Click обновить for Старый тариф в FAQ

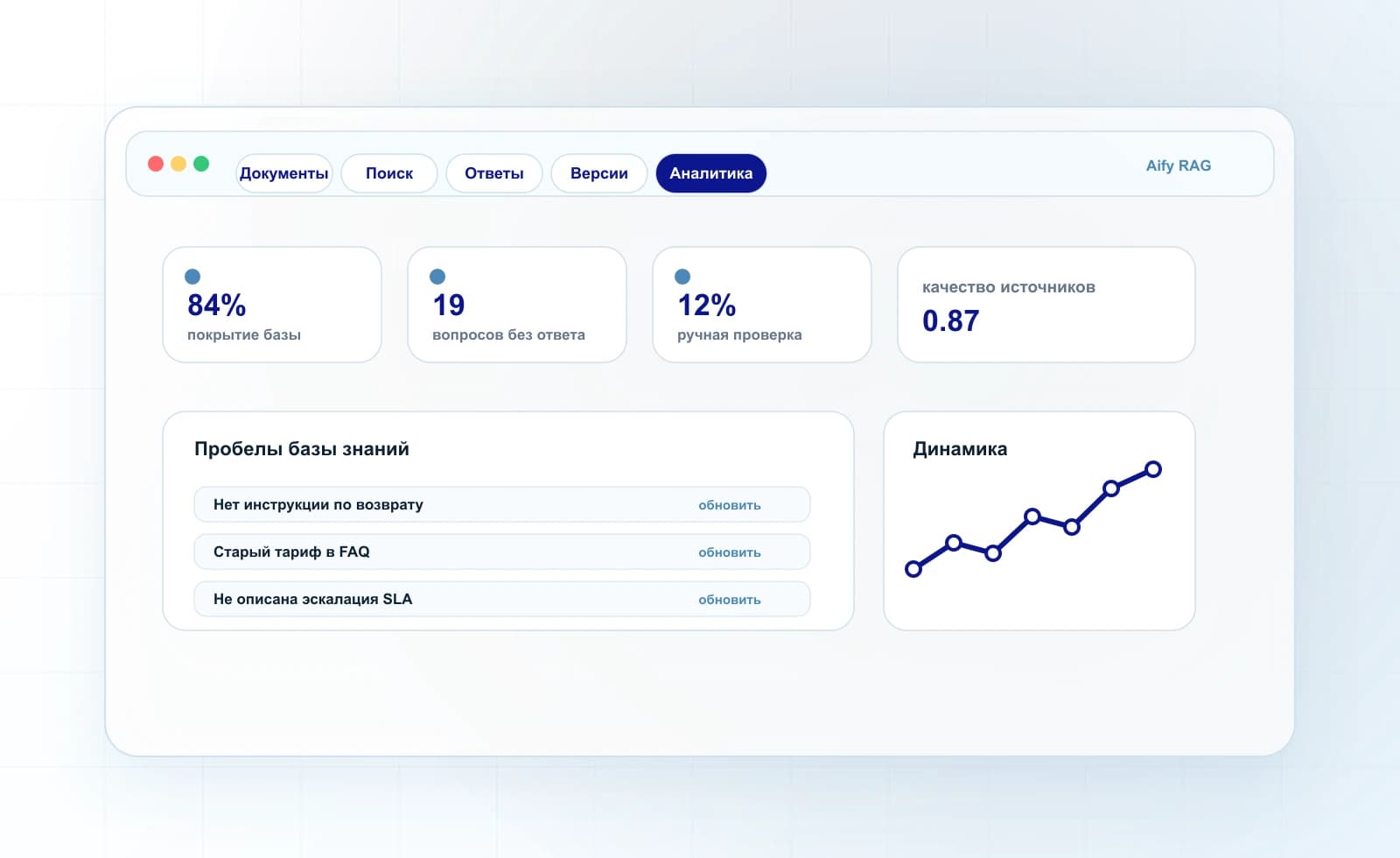point(730,552)
